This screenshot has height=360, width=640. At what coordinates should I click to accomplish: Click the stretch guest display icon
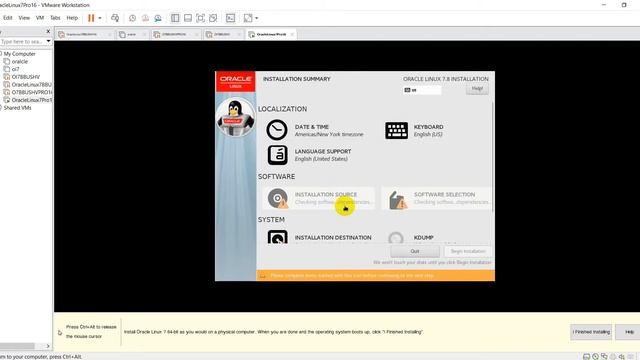tap(248, 18)
